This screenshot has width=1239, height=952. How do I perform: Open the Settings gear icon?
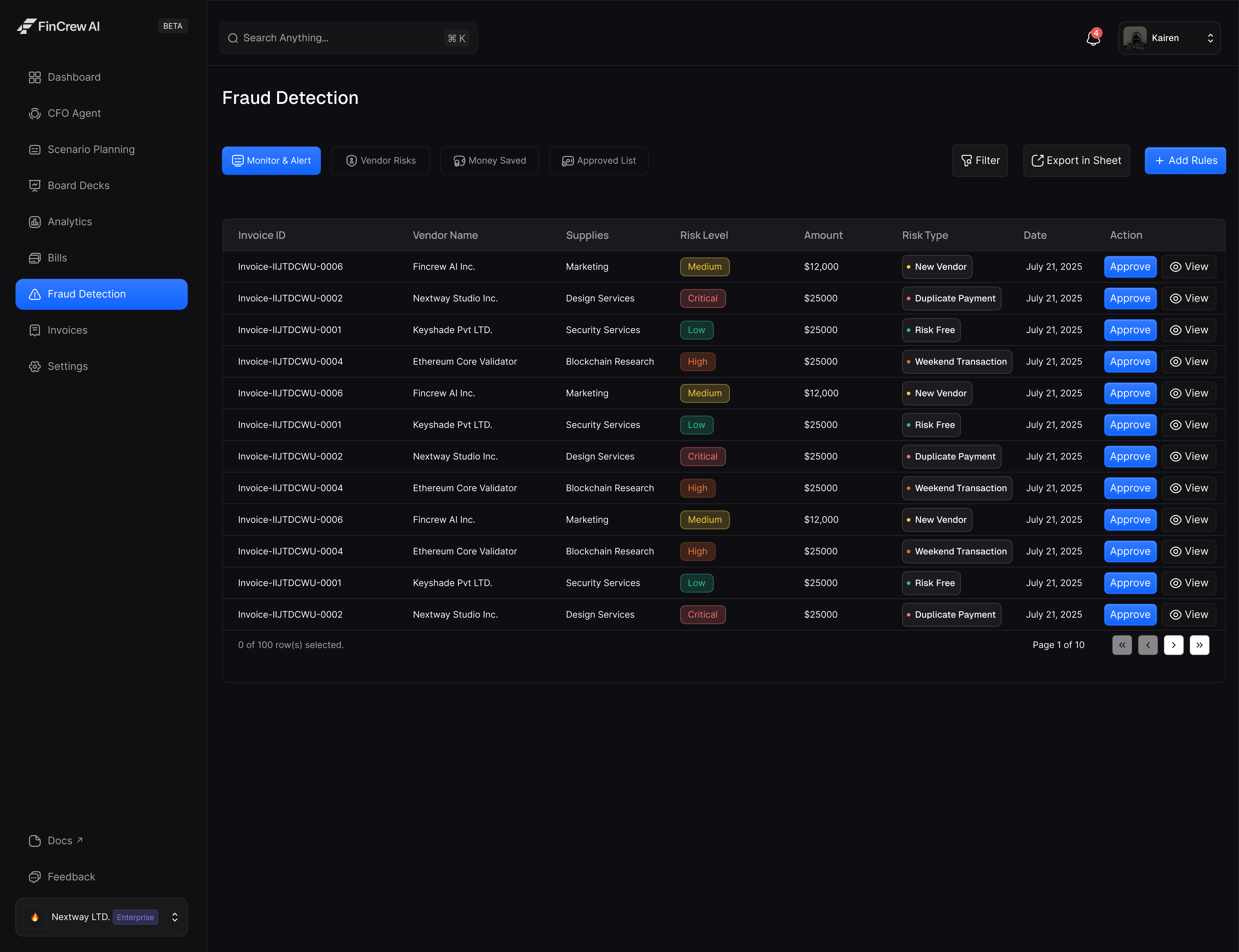35,367
